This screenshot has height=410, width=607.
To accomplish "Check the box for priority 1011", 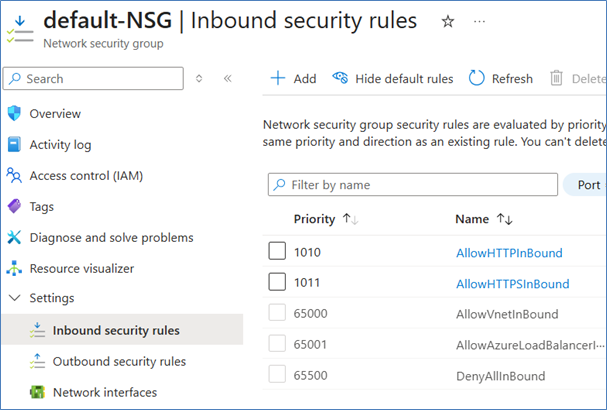I will coord(277,283).
